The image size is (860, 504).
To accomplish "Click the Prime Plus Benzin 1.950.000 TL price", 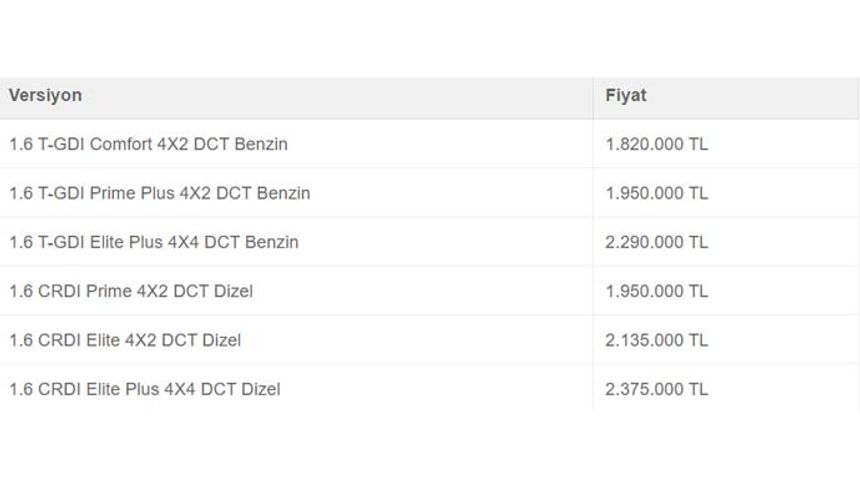I will [657, 193].
